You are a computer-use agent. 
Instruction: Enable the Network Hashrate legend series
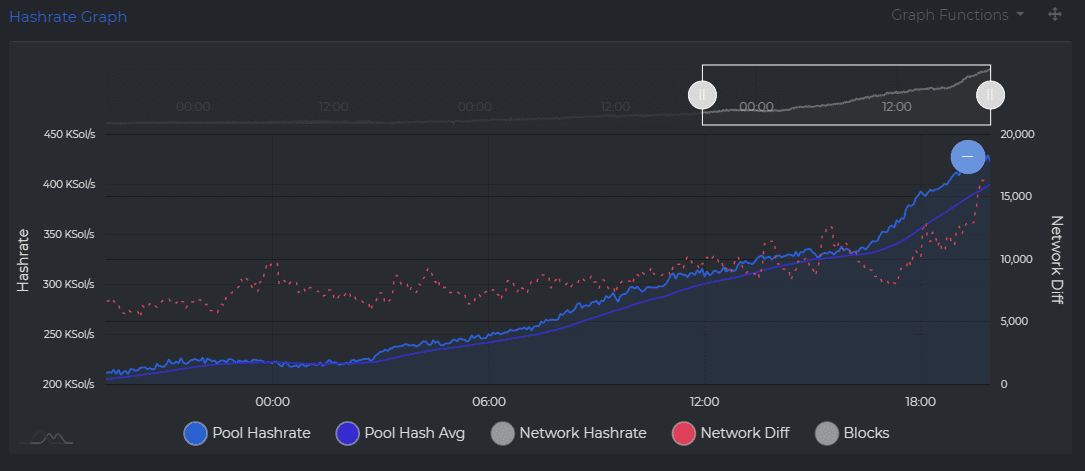click(x=568, y=434)
